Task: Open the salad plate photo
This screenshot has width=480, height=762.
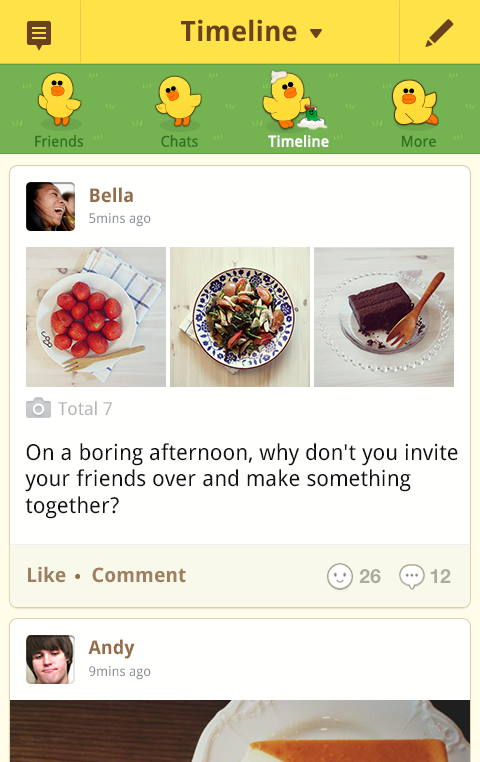Action: 240,317
